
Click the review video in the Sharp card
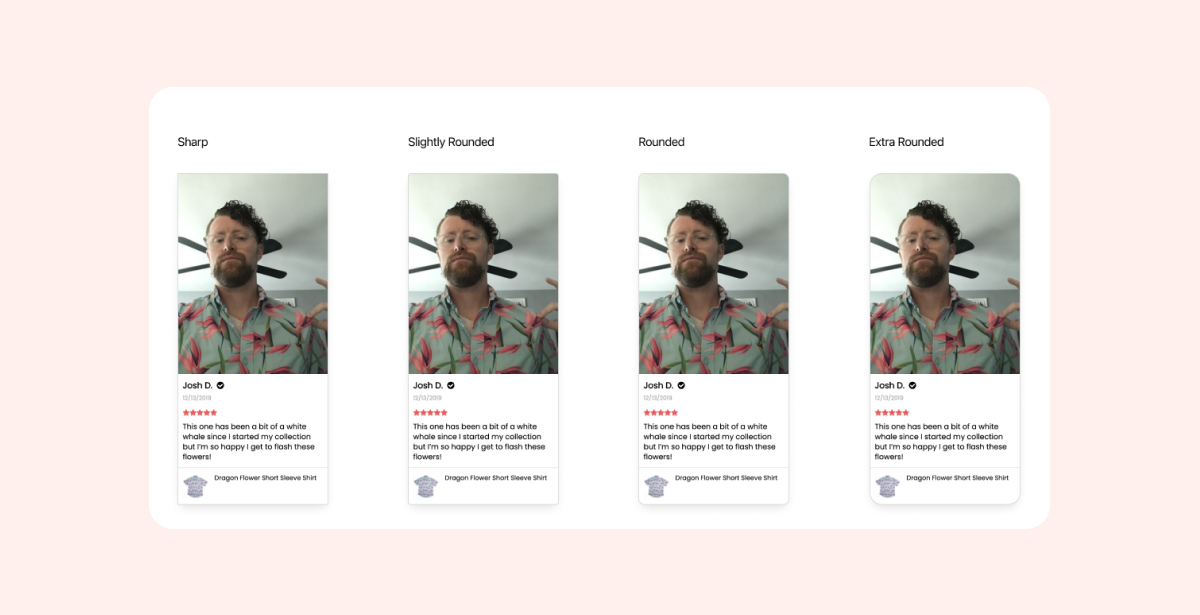(x=253, y=274)
